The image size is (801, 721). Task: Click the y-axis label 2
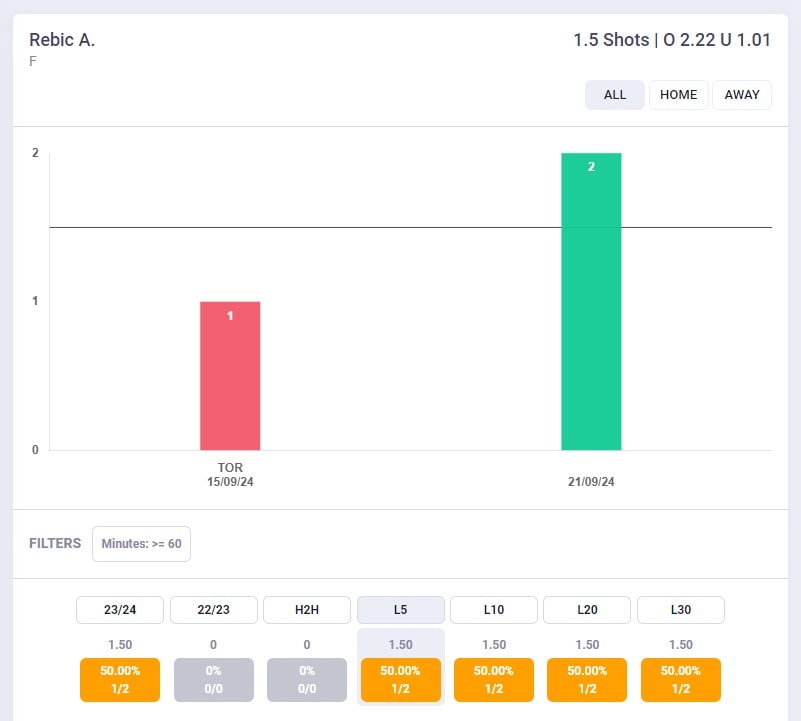pyautogui.click(x=35, y=153)
